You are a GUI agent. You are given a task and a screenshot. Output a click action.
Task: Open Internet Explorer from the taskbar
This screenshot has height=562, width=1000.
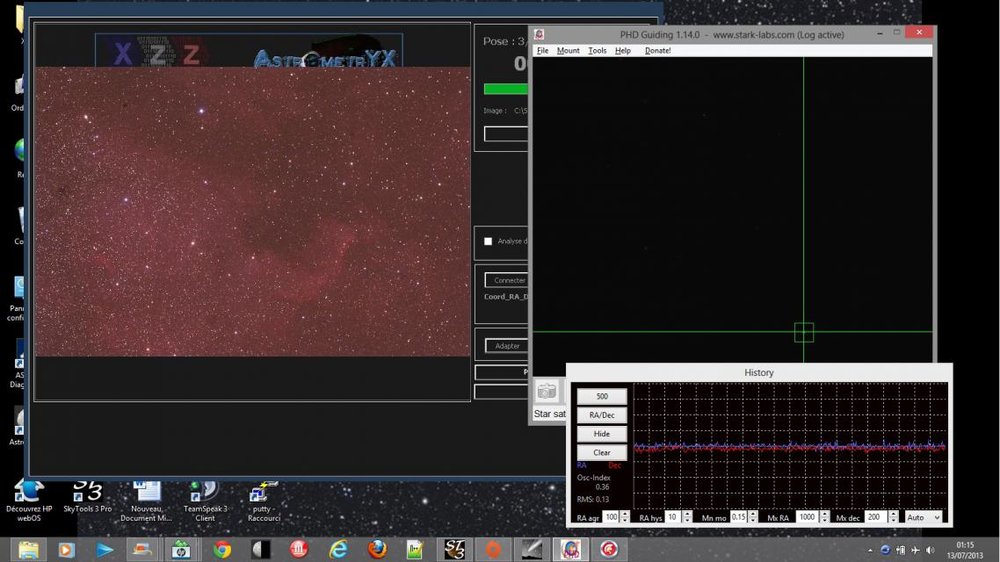(337, 549)
